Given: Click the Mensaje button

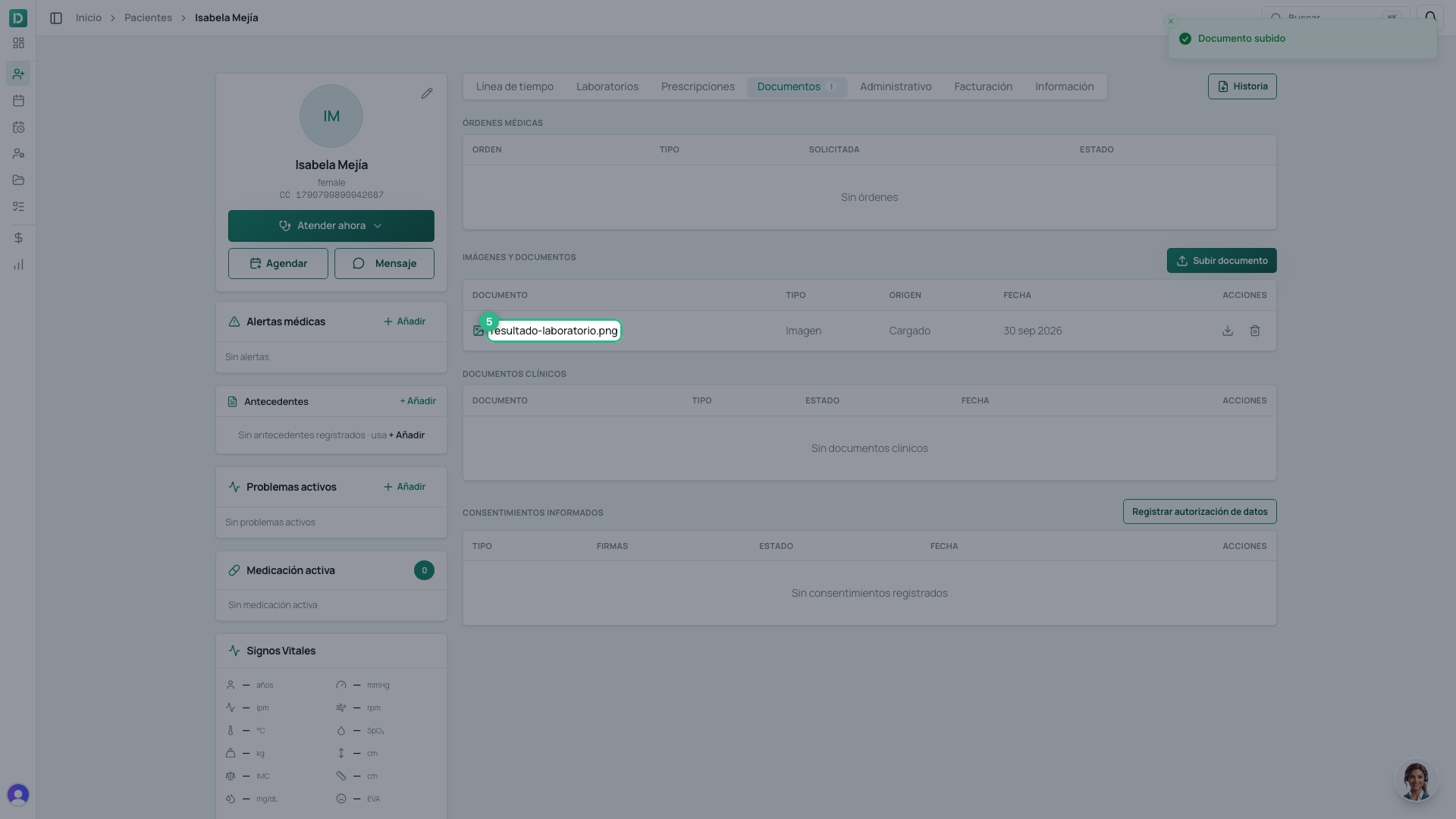Looking at the screenshot, I should [x=384, y=264].
